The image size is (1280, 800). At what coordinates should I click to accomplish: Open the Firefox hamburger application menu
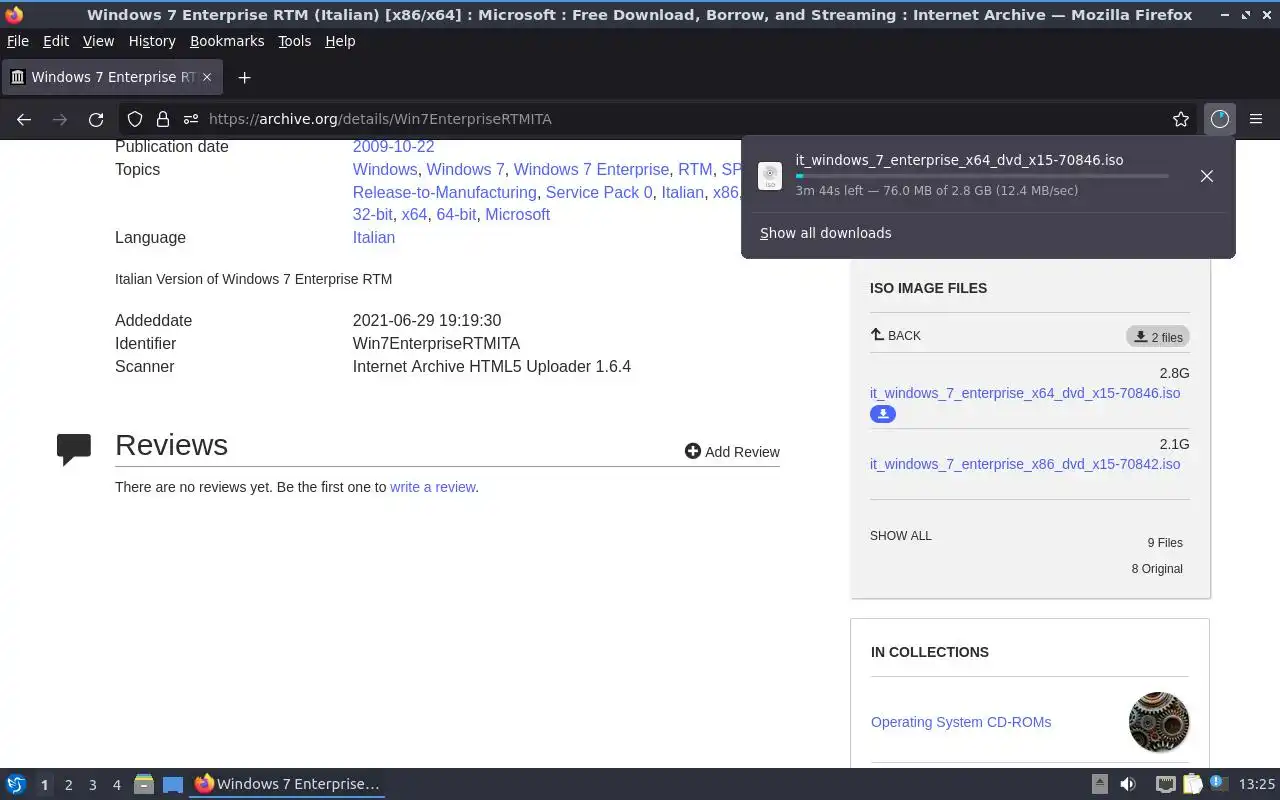pos(1256,119)
